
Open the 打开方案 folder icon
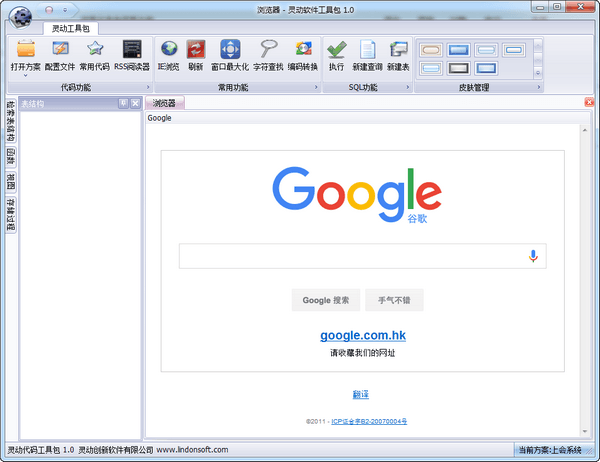(26, 49)
